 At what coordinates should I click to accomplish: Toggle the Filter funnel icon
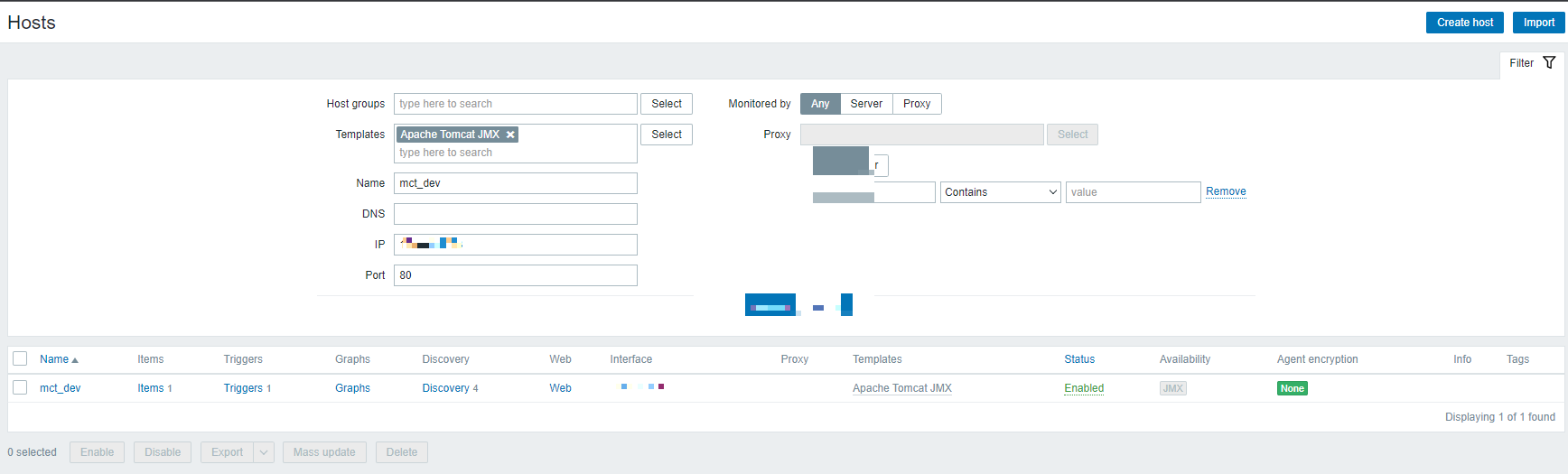coord(1549,63)
